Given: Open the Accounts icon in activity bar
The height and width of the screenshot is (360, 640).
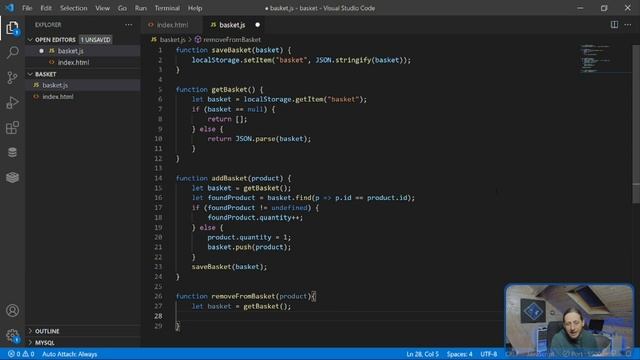Looking at the screenshot, I should (x=12, y=311).
